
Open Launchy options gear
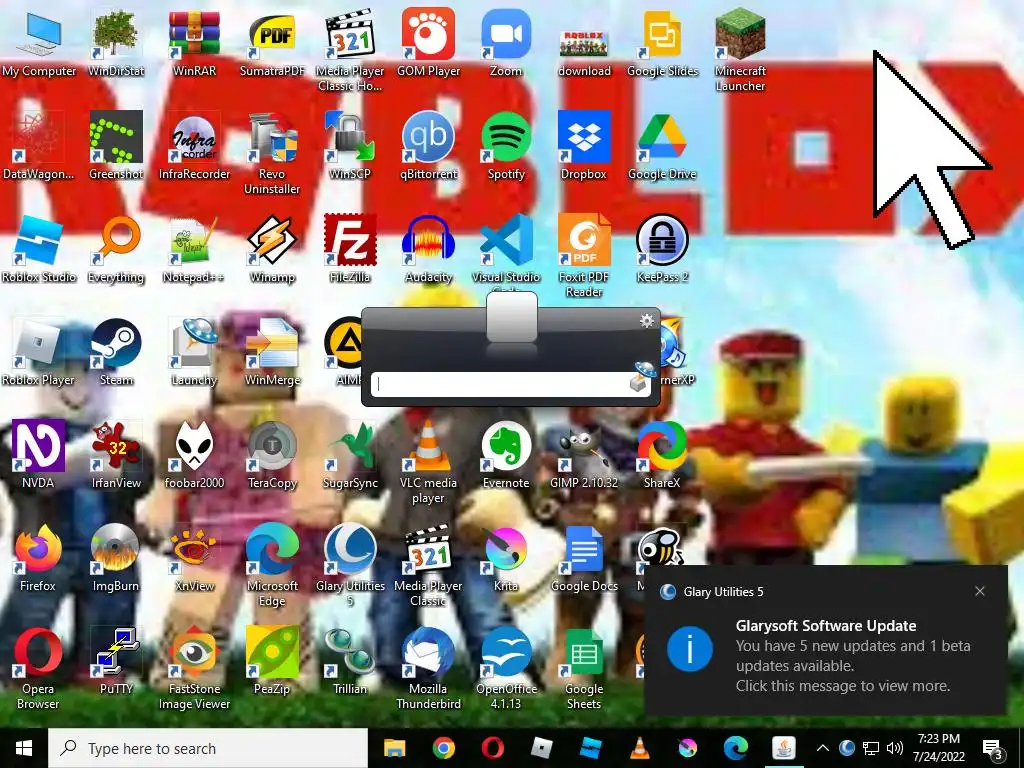pos(647,320)
